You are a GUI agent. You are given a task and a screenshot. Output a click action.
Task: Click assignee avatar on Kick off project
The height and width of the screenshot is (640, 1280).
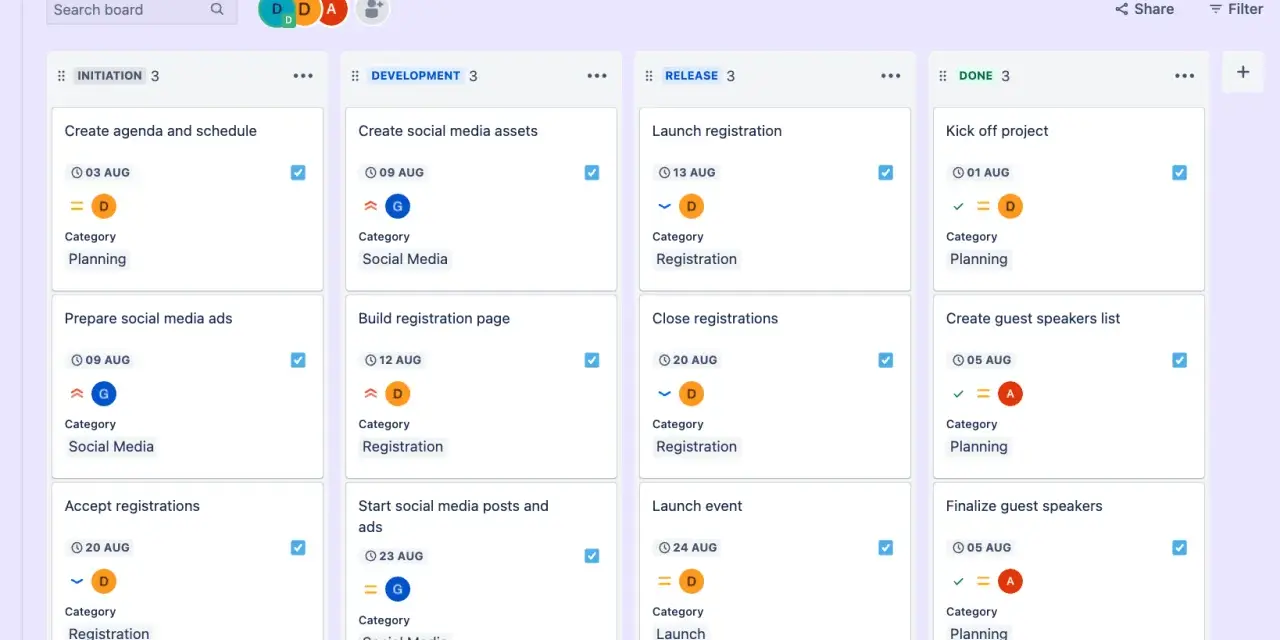pos(1010,207)
